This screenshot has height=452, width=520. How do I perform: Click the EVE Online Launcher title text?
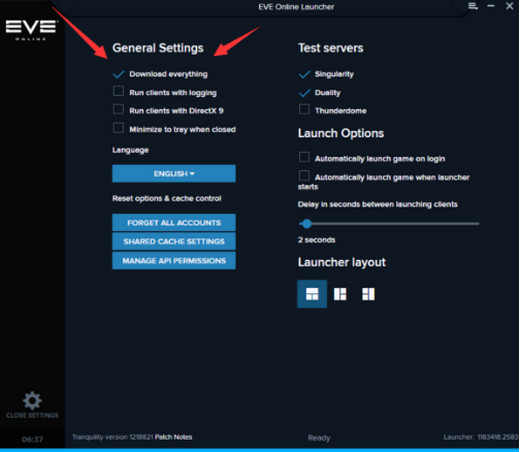click(296, 7)
